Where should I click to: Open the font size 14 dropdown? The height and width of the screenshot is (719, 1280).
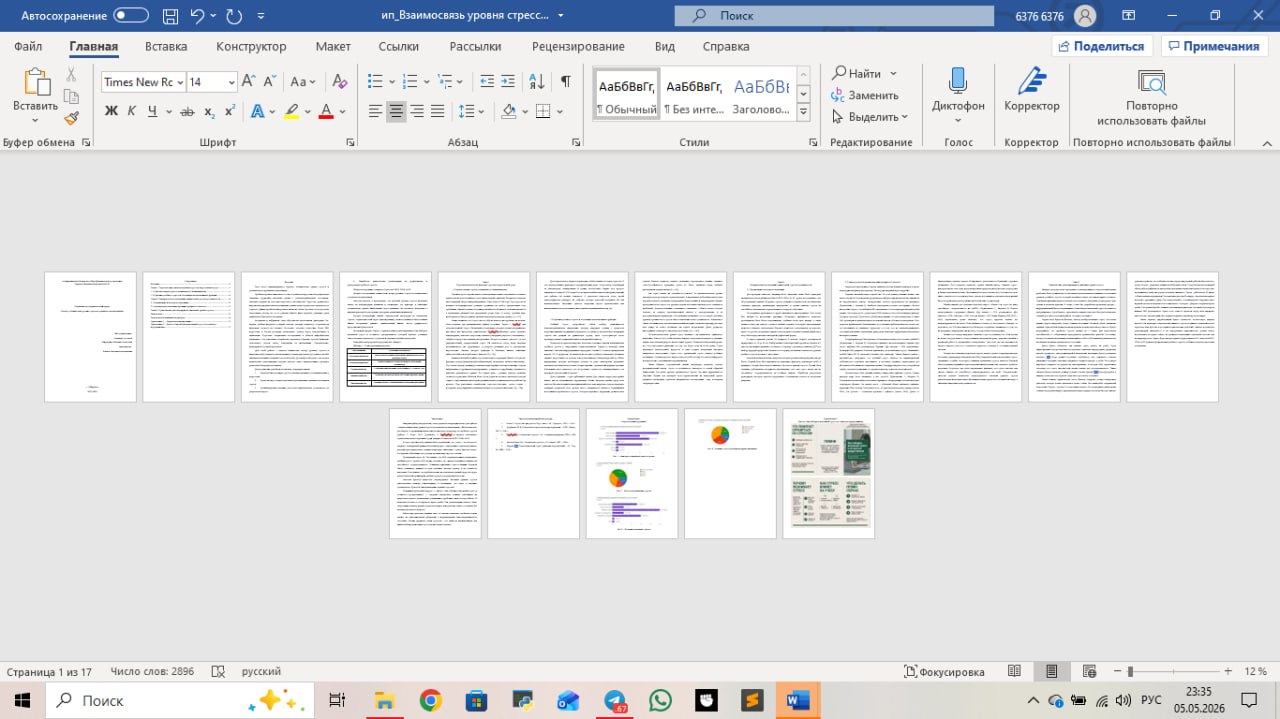pyautogui.click(x=231, y=82)
